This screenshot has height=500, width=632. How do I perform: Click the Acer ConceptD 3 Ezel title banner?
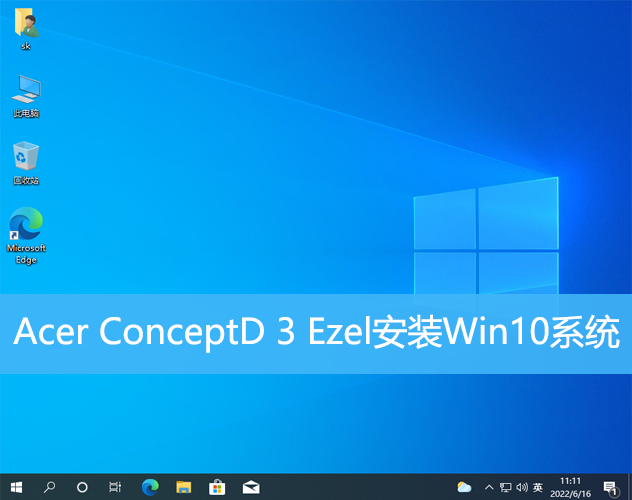[x=316, y=334]
